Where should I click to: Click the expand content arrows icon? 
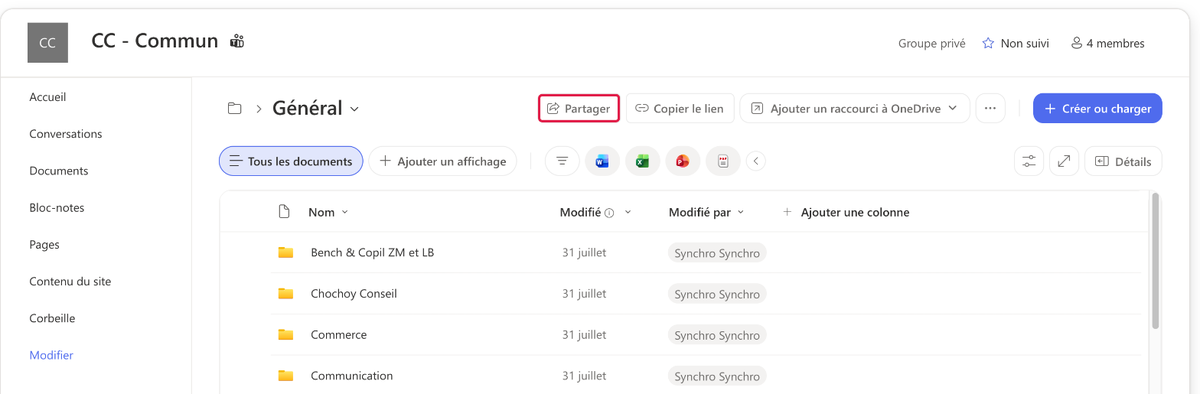1064,161
